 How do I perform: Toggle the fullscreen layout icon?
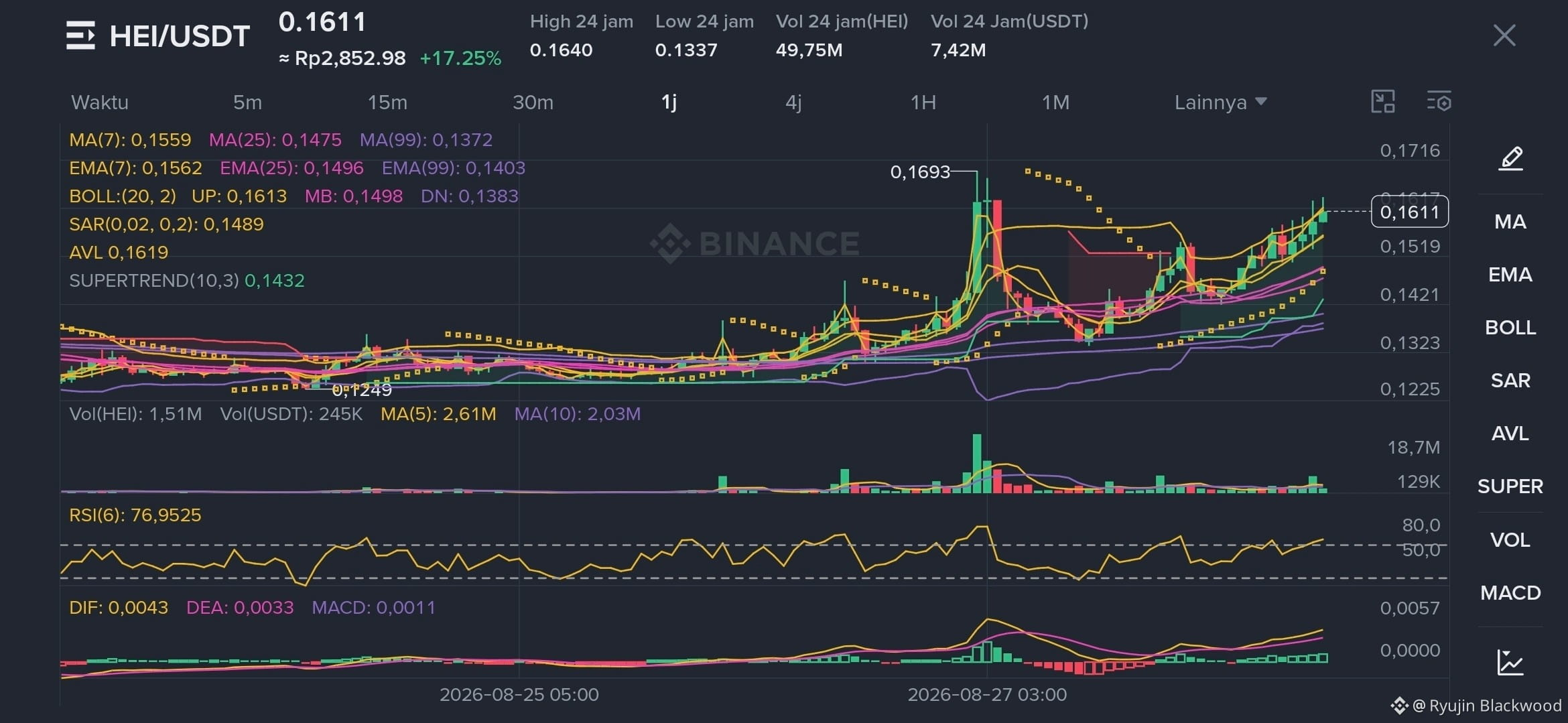(x=1383, y=102)
